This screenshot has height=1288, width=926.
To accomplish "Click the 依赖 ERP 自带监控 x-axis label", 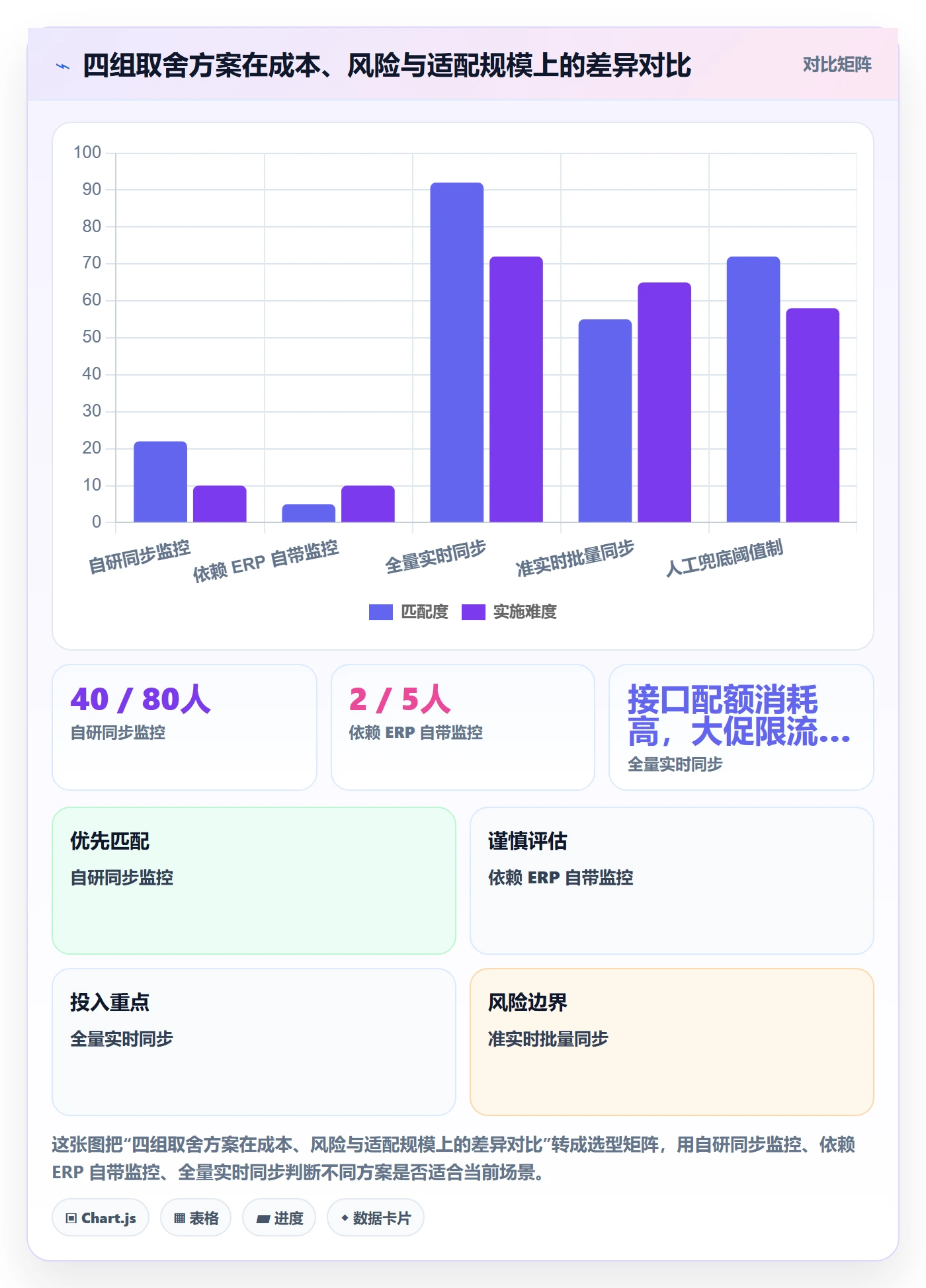I will 266,561.
